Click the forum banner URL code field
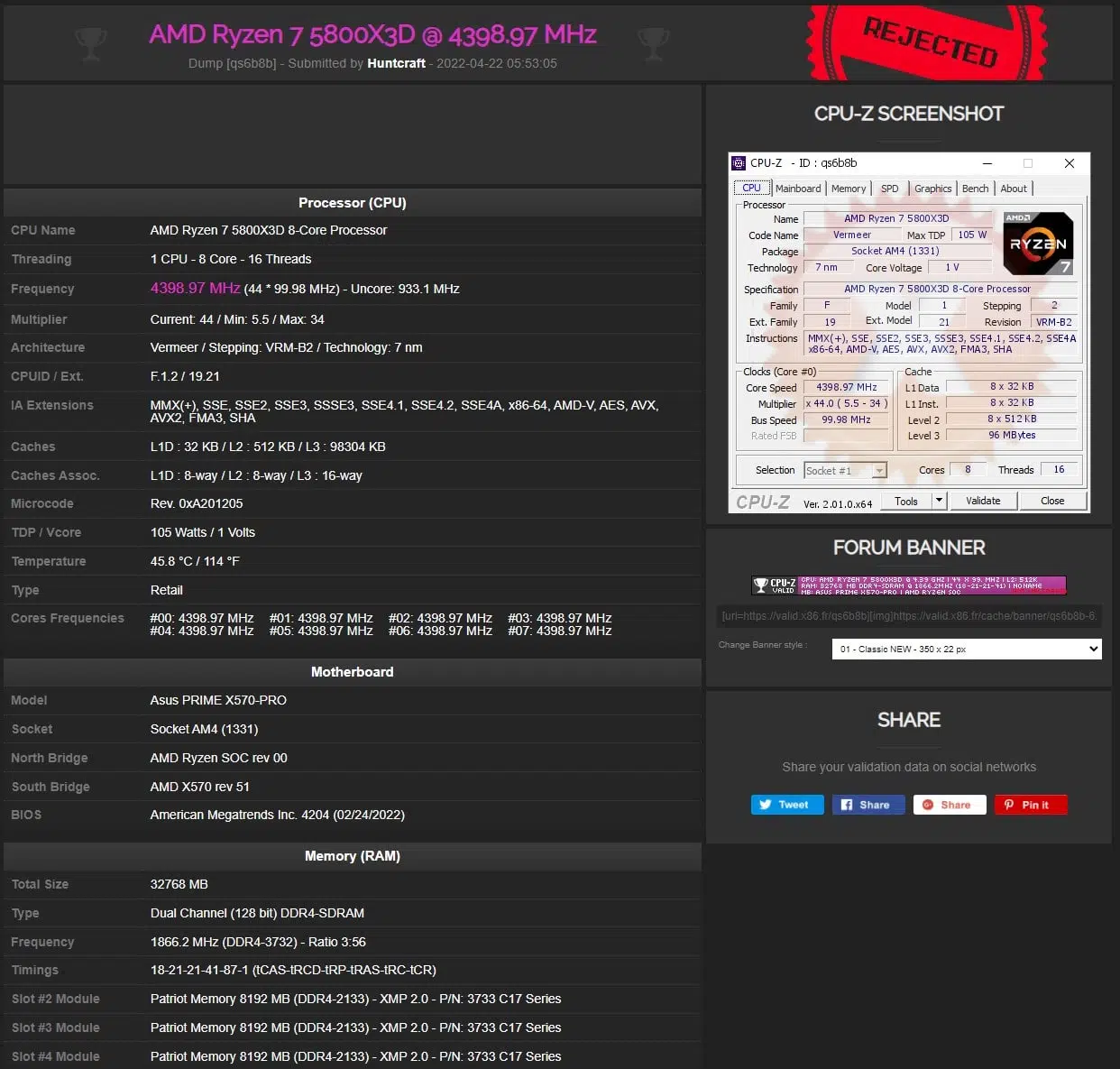Viewport: 1120px width, 1069px height. pyautogui.click(x=909, y=616)
